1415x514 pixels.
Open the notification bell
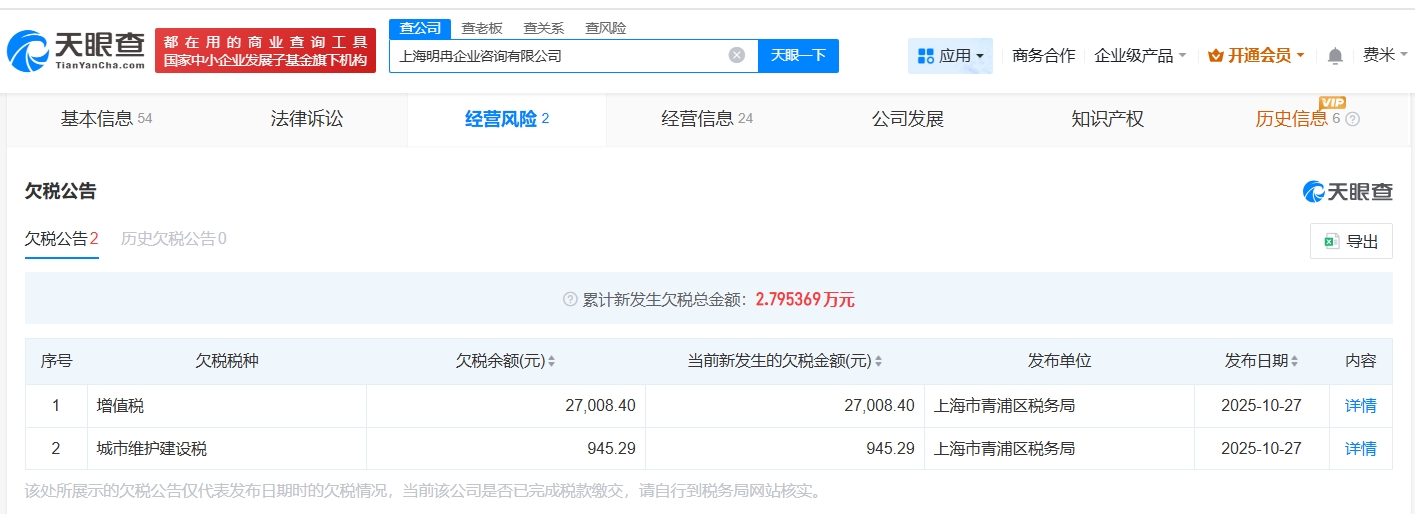[1335, 56]
